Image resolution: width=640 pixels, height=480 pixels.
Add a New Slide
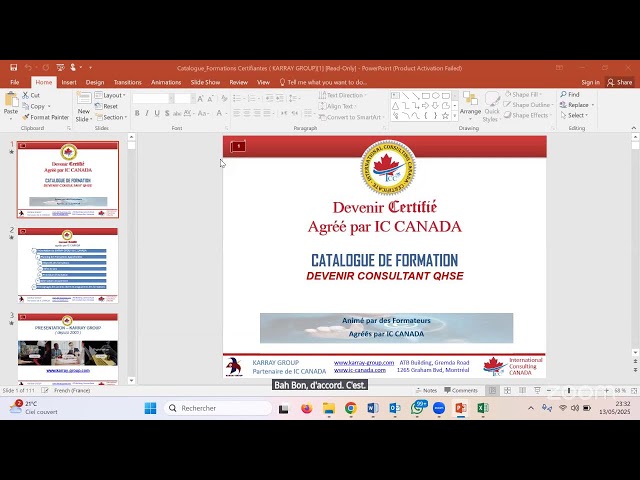pos(84,107)
